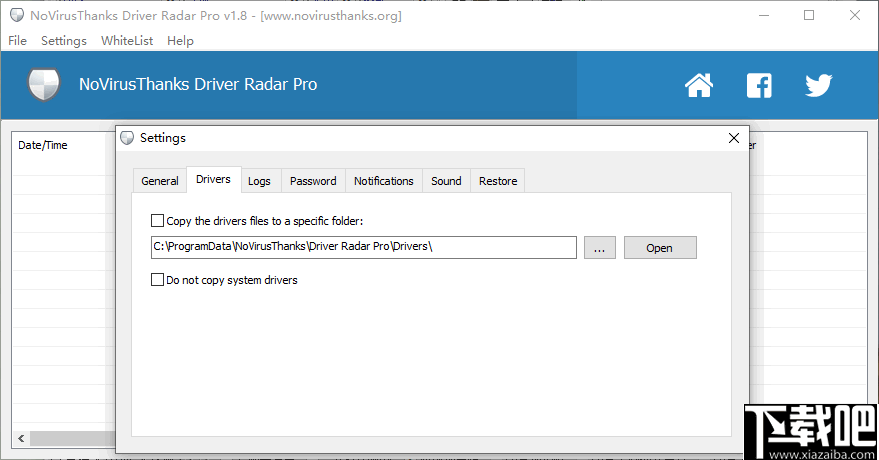Click the shield logo in the banner

(x=44, y=85)
